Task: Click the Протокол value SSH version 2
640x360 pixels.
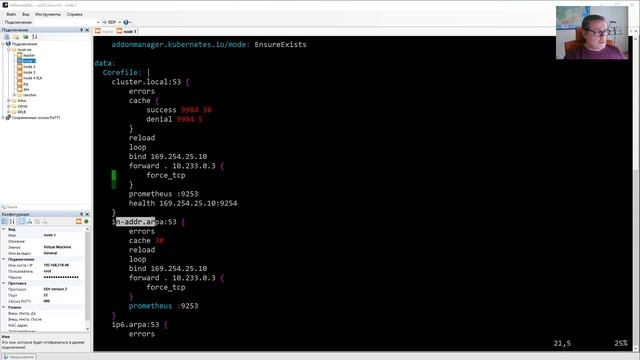Action: coord(55,289)
